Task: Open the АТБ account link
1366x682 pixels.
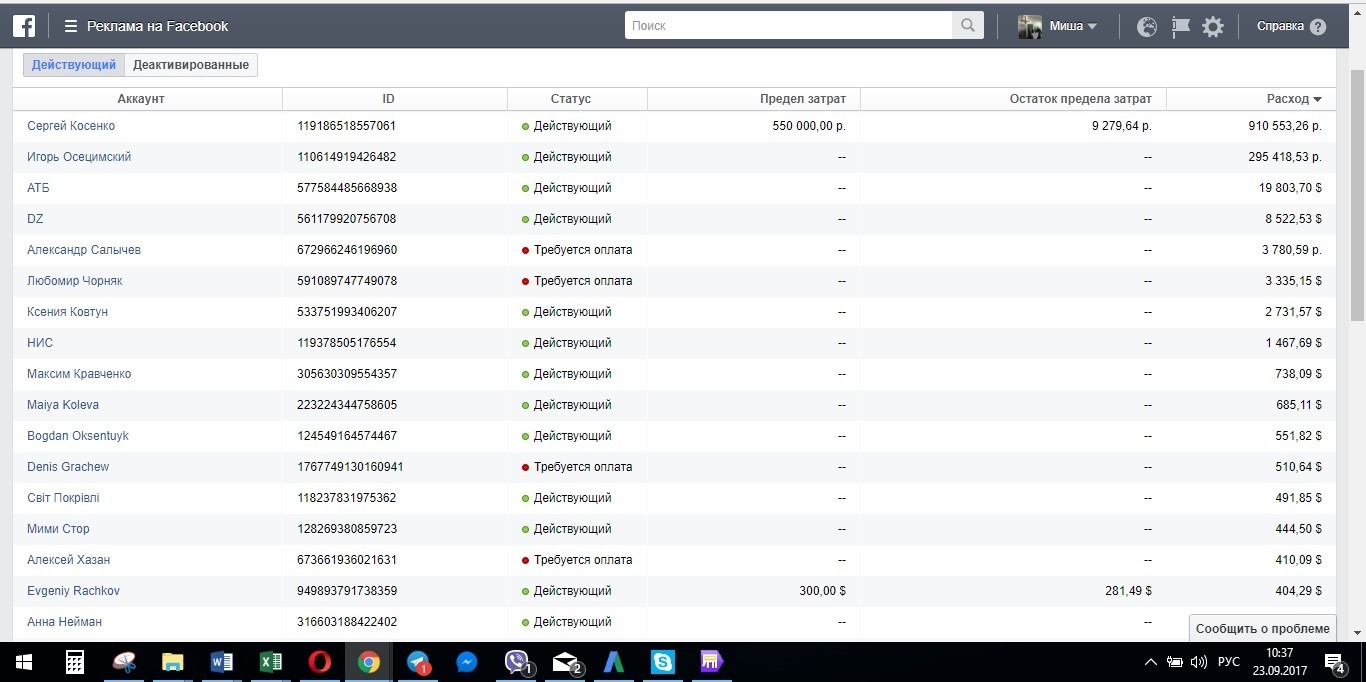Action: coord(38,188)
